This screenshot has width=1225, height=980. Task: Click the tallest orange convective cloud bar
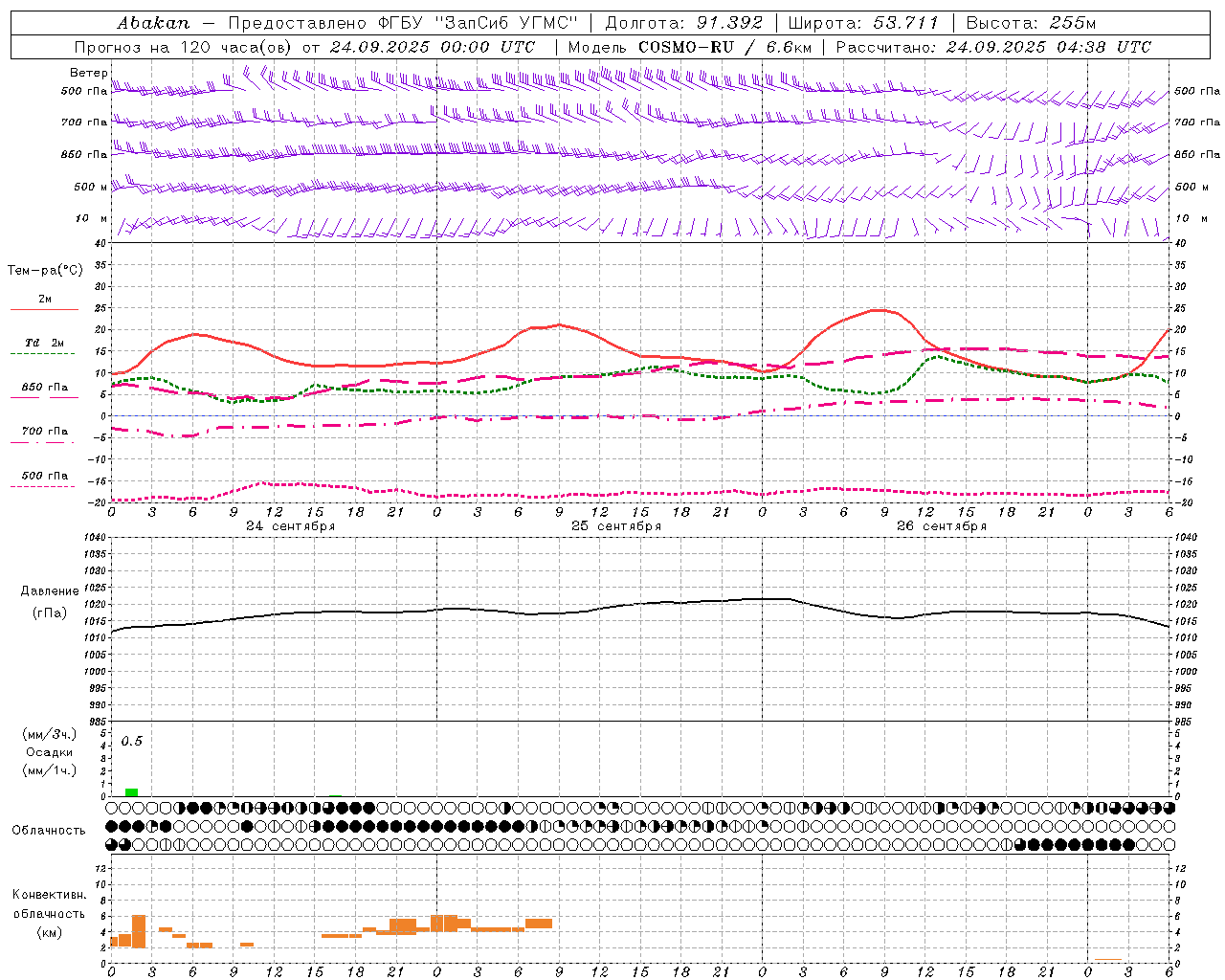[139, 931]
